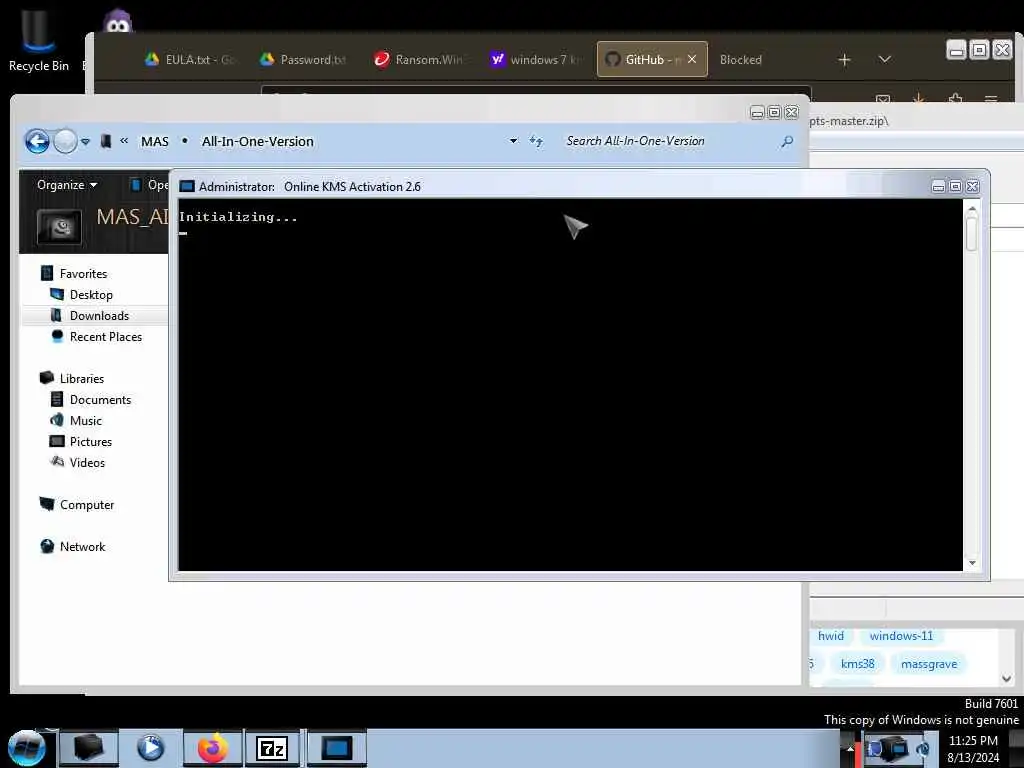
Task: Open the command console taskbar icon
Action: coord(336,748)
